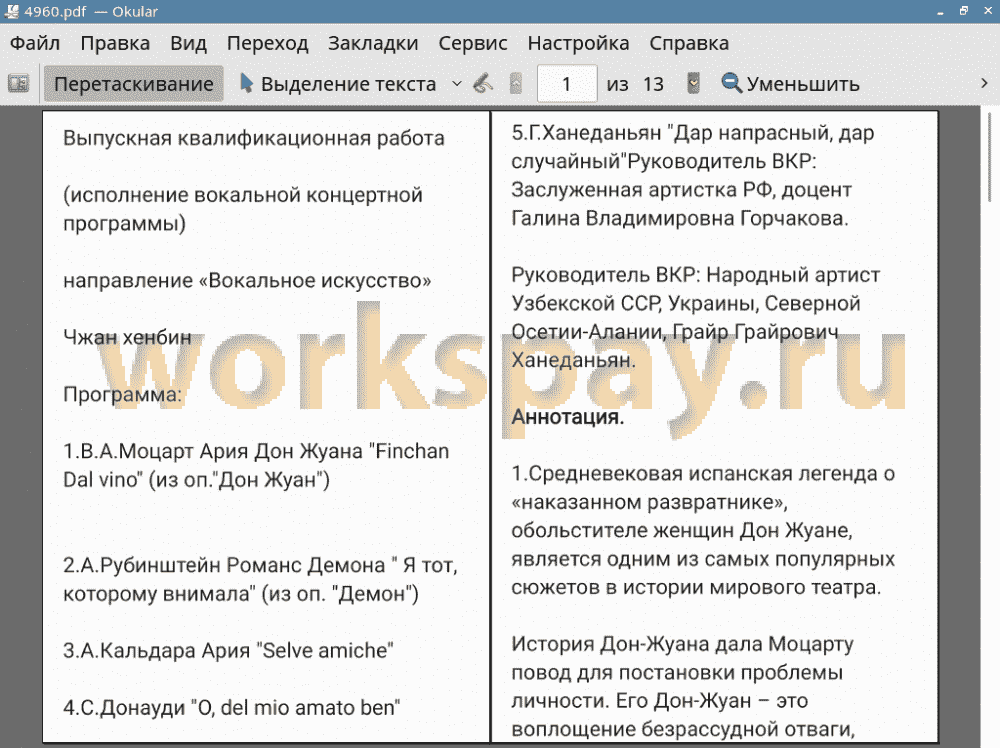Go to the next page arrow
This screenshot has width=1000, height=748.
pyautogui.click(x=693, y=84)
